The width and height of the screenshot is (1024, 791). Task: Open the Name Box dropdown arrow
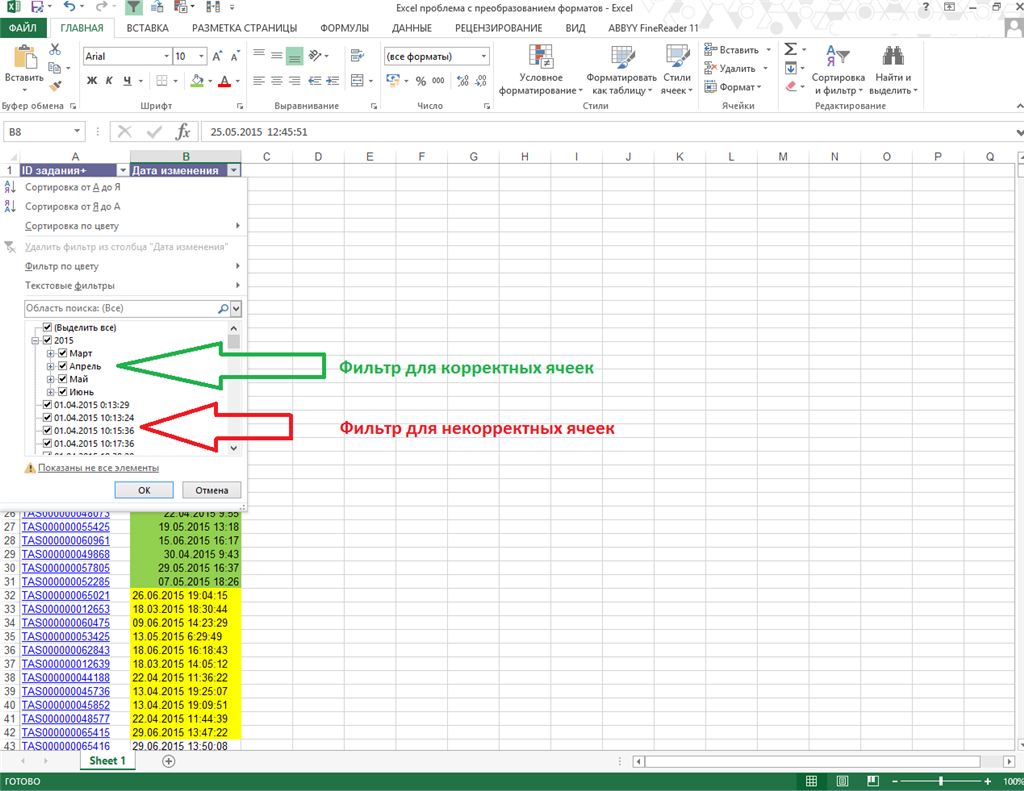point(77,132)
